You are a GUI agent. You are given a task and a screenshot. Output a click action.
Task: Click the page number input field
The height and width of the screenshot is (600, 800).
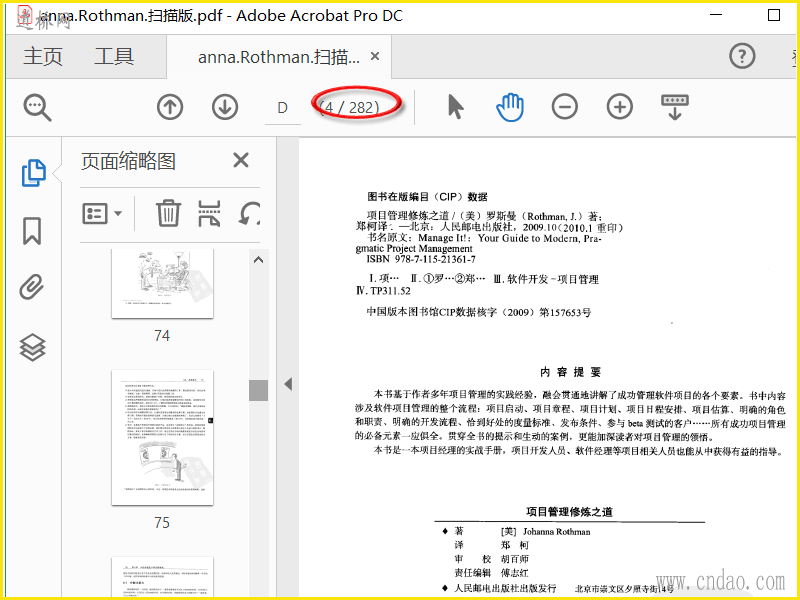(283, 108)
